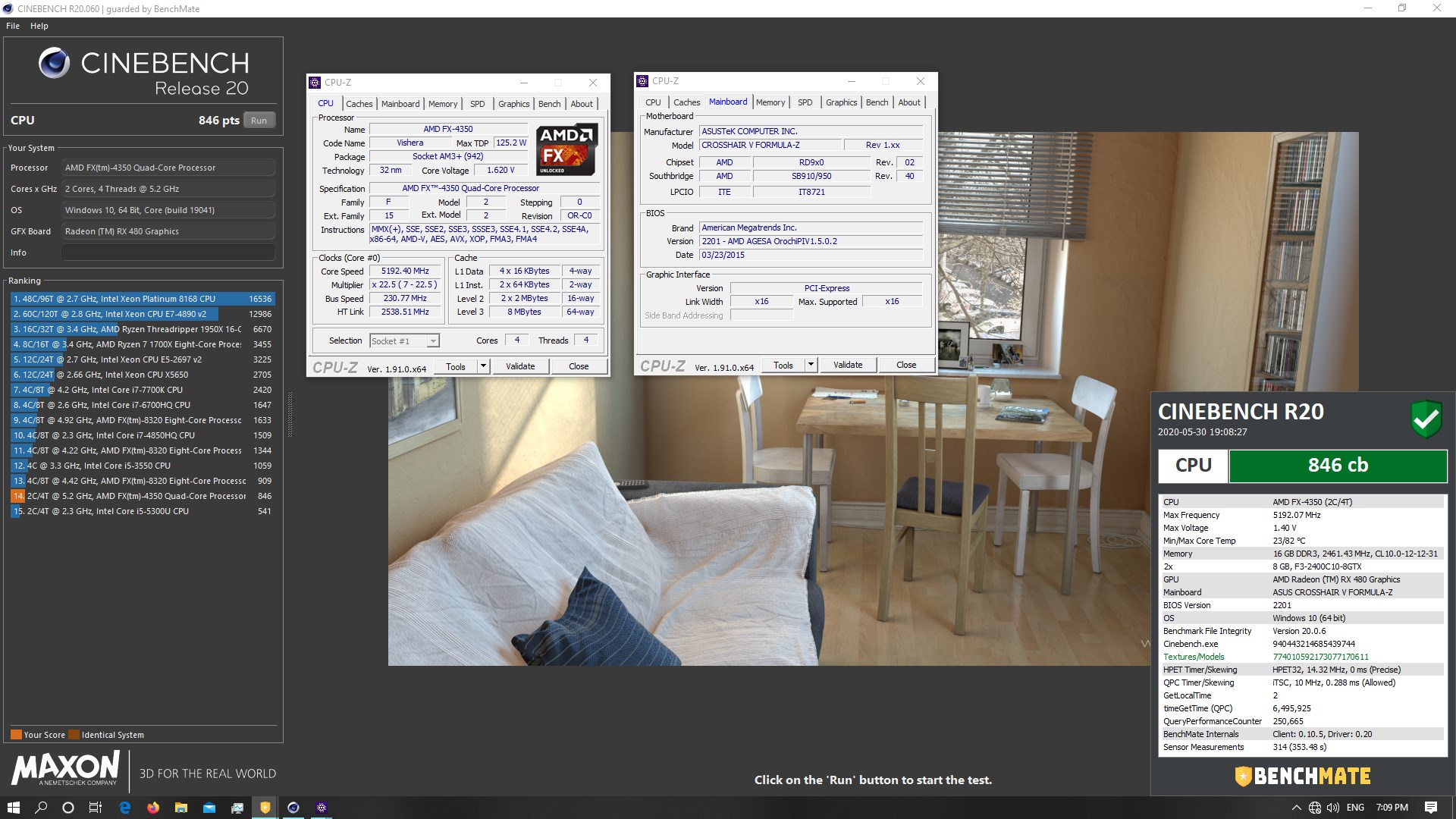Open Task View on the taskbar
This screenshot has width=1456, height=819.
pyautogui.click(x=96, y=808)
